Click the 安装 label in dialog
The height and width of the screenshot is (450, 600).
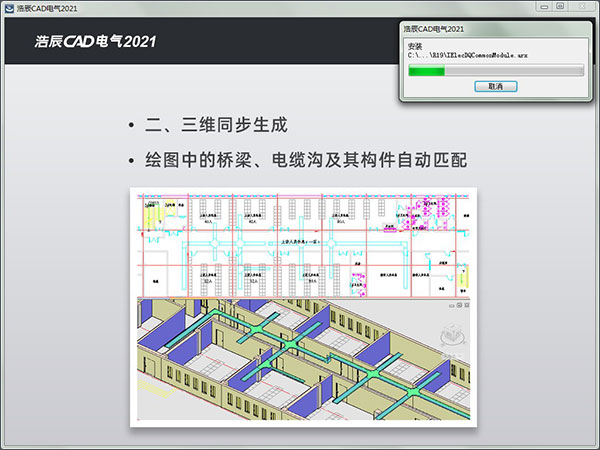point(415,46)
